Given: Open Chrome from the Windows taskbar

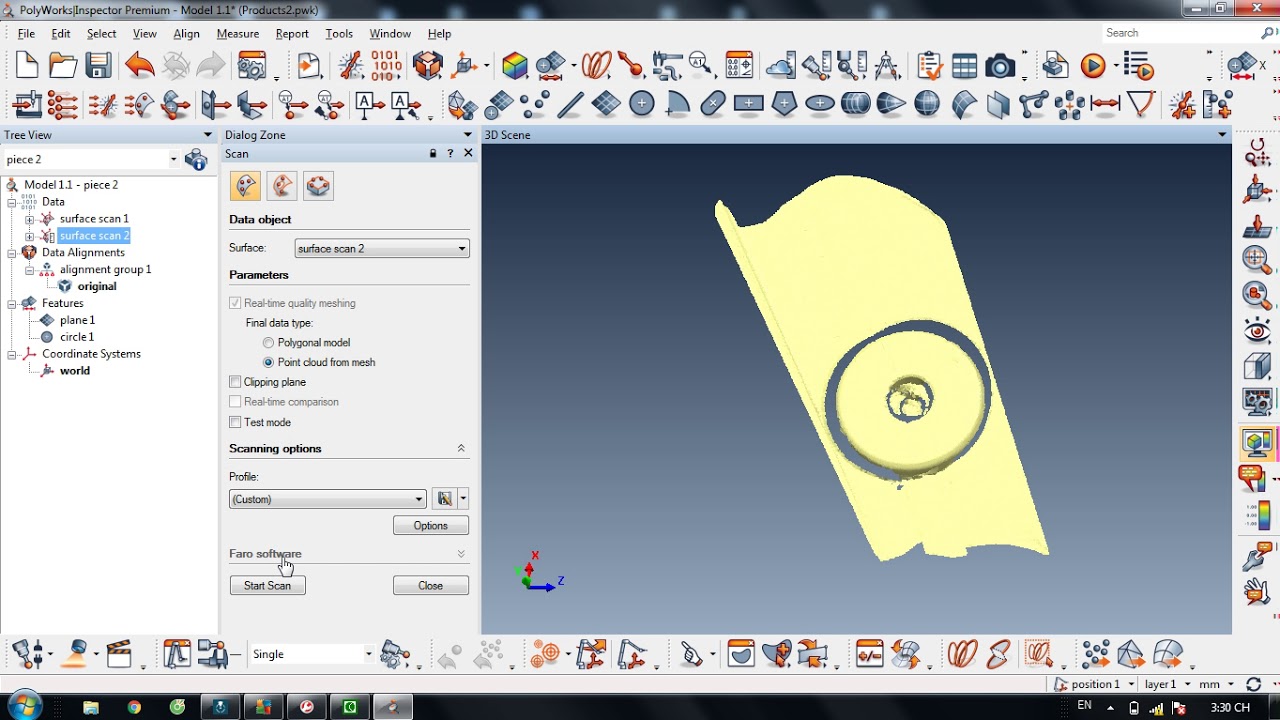Looking at the screenshot, I should [x=135, y=707].
